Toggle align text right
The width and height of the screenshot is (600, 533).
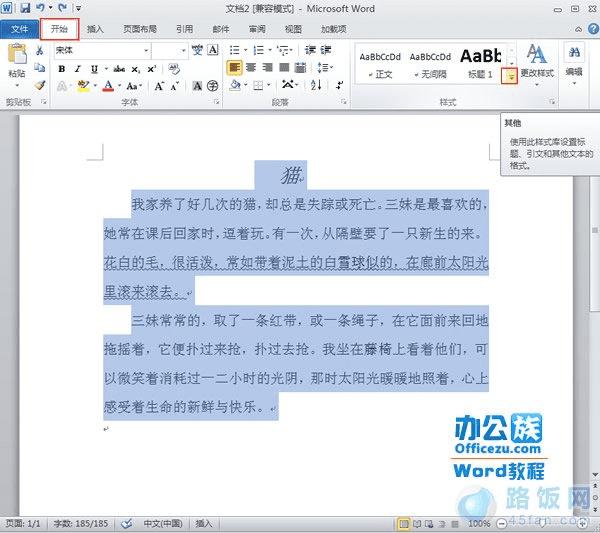tap(267, 68)
